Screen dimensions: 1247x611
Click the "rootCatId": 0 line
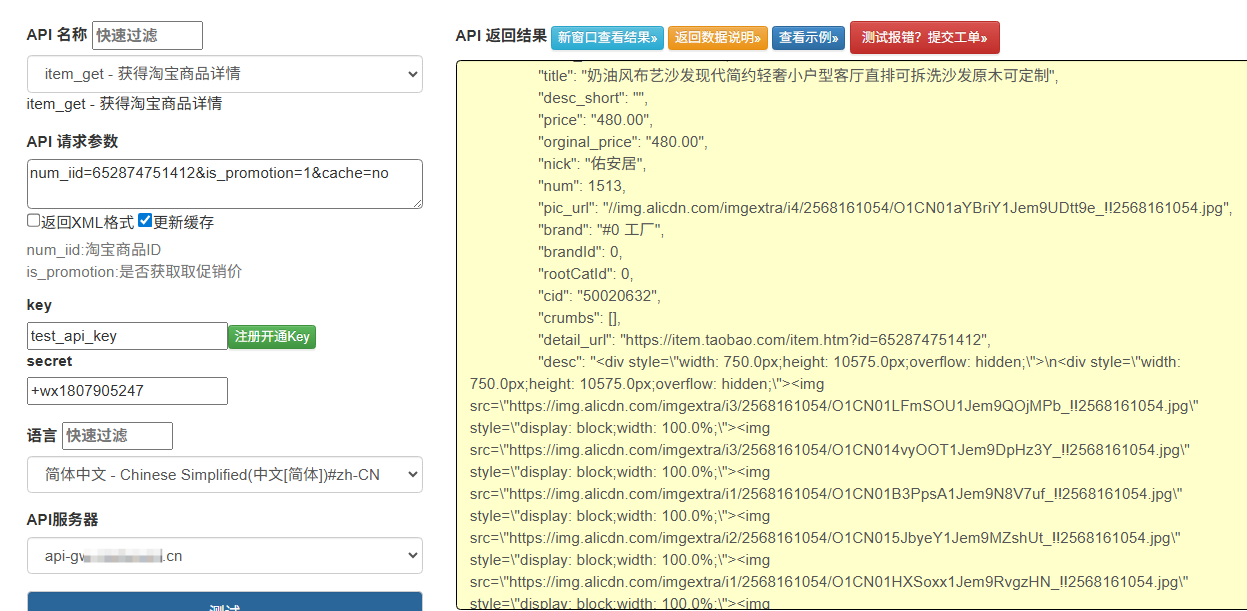(586, 273)
